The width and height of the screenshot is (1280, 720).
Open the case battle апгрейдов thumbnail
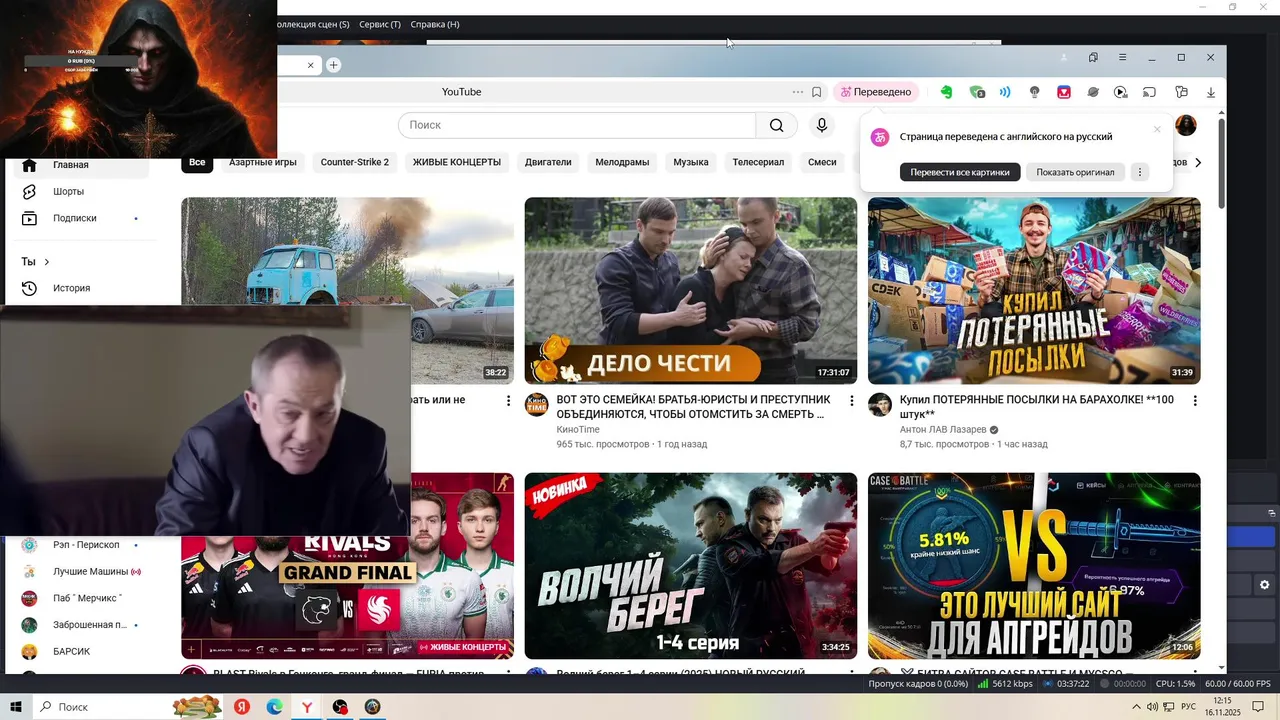pos(1034,566)
